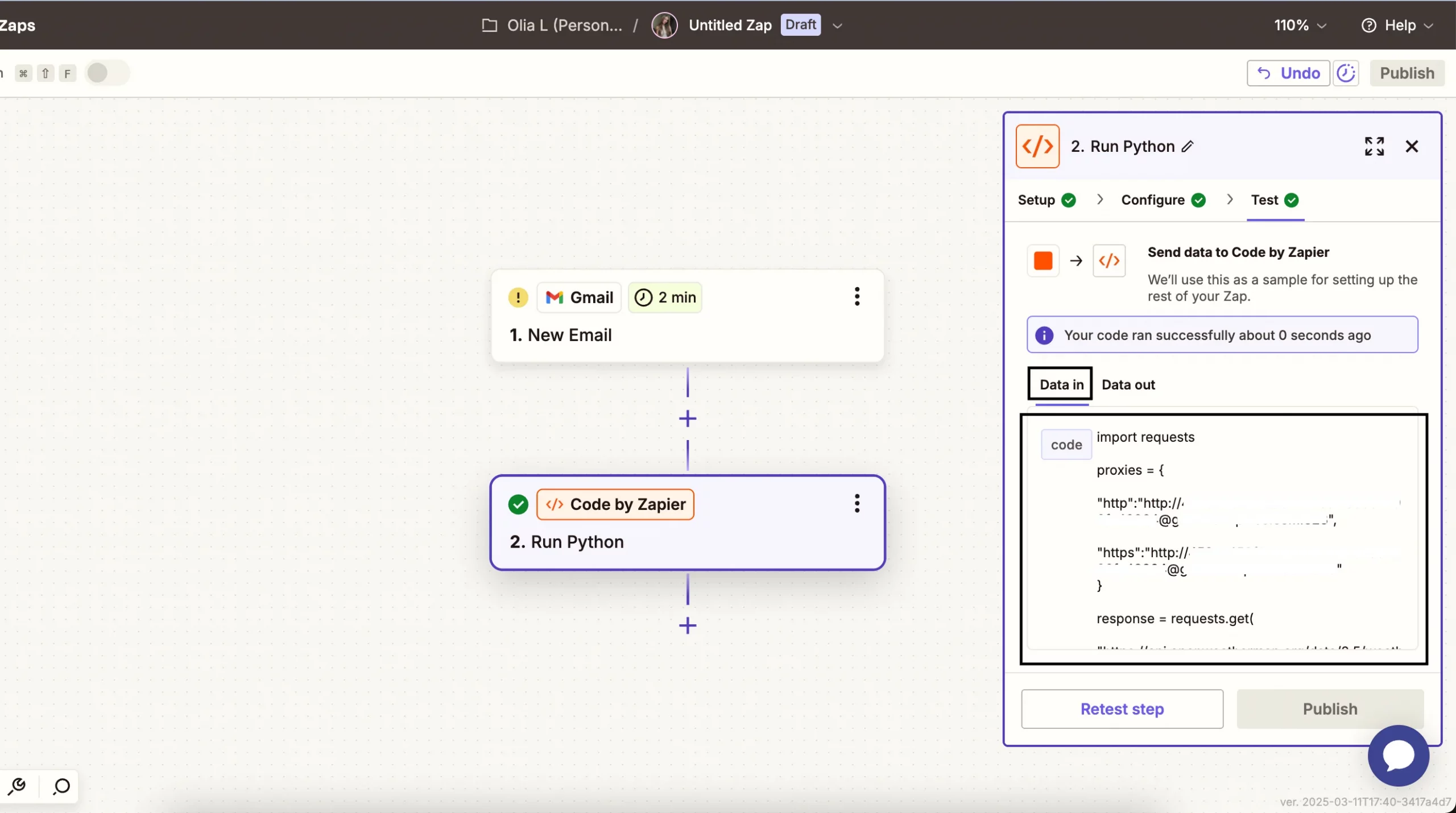Image resolution: width=1456 pixels, height=813 pixels.
Task: Click the Code by Zapier panel header icon
Action: [x=1037, y=146]
